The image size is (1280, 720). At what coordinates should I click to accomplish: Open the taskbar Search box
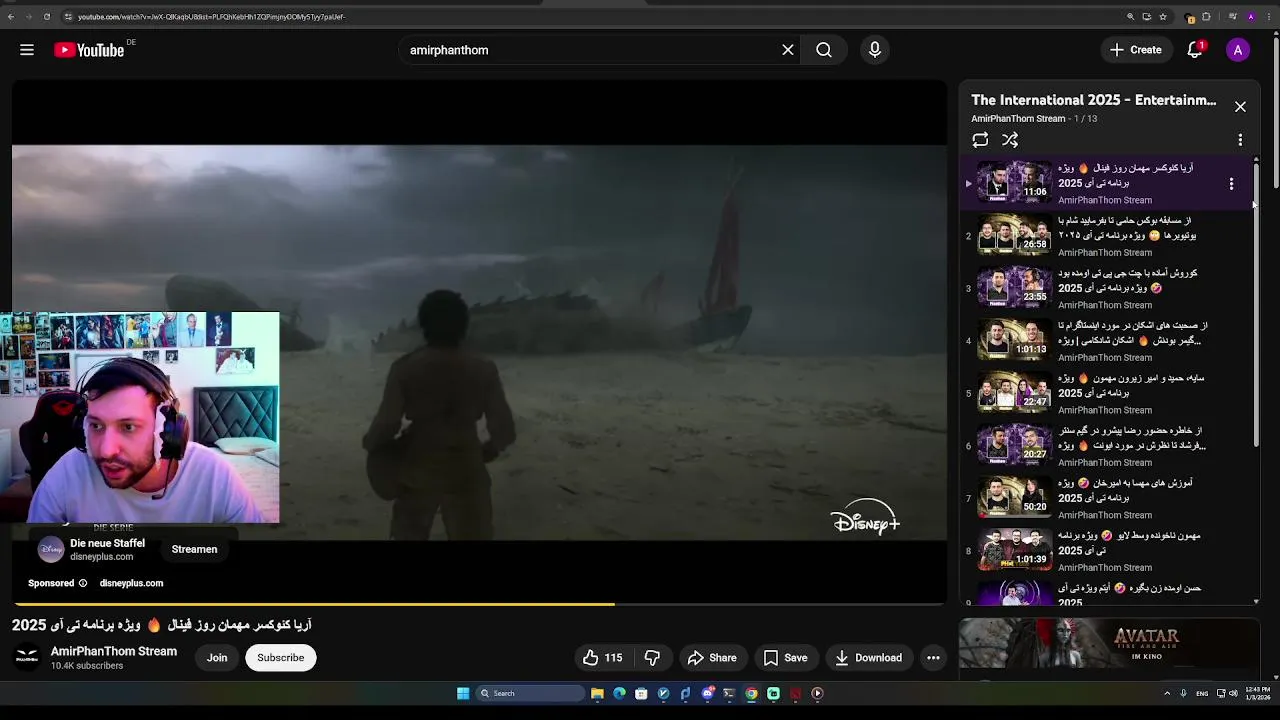530,693
